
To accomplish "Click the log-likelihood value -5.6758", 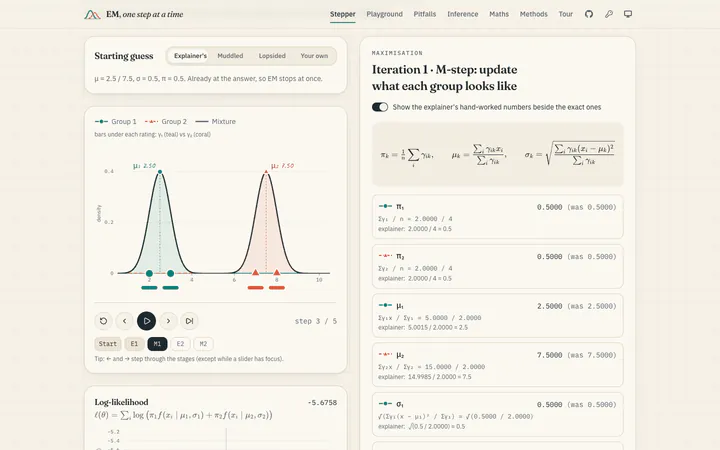I will click(322, 403).
